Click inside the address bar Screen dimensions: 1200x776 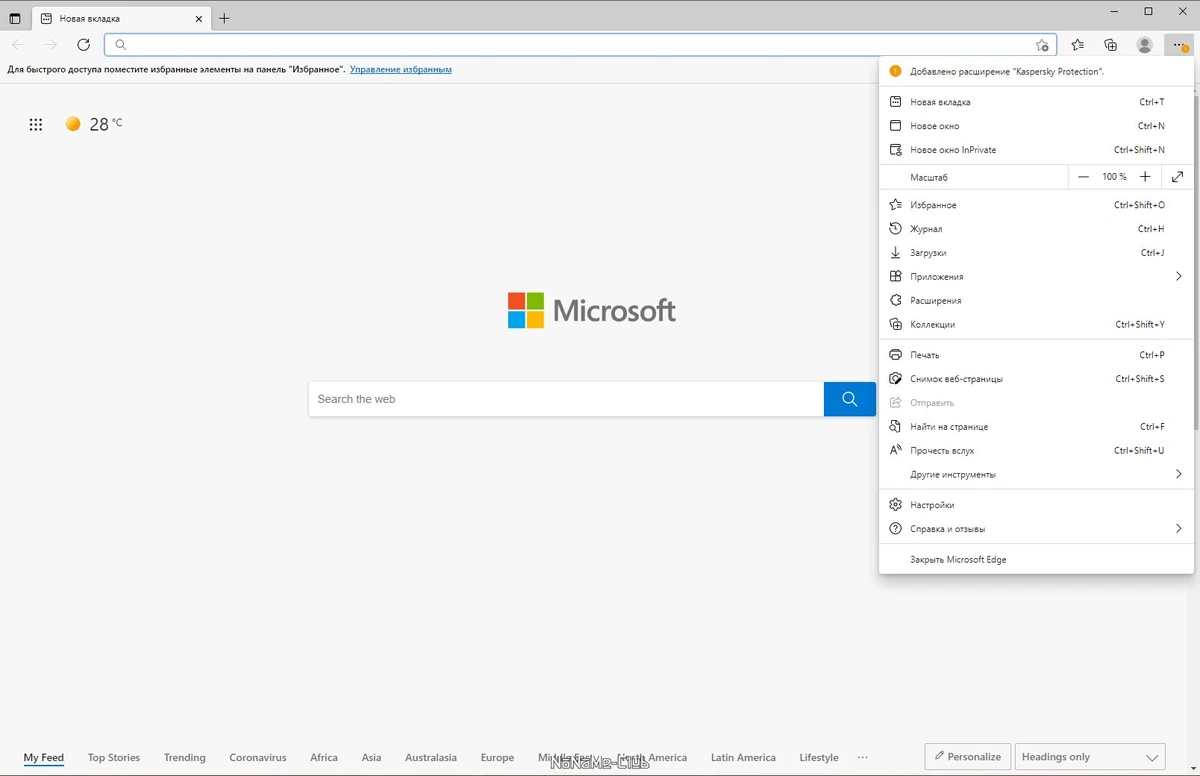coord(580,44)
